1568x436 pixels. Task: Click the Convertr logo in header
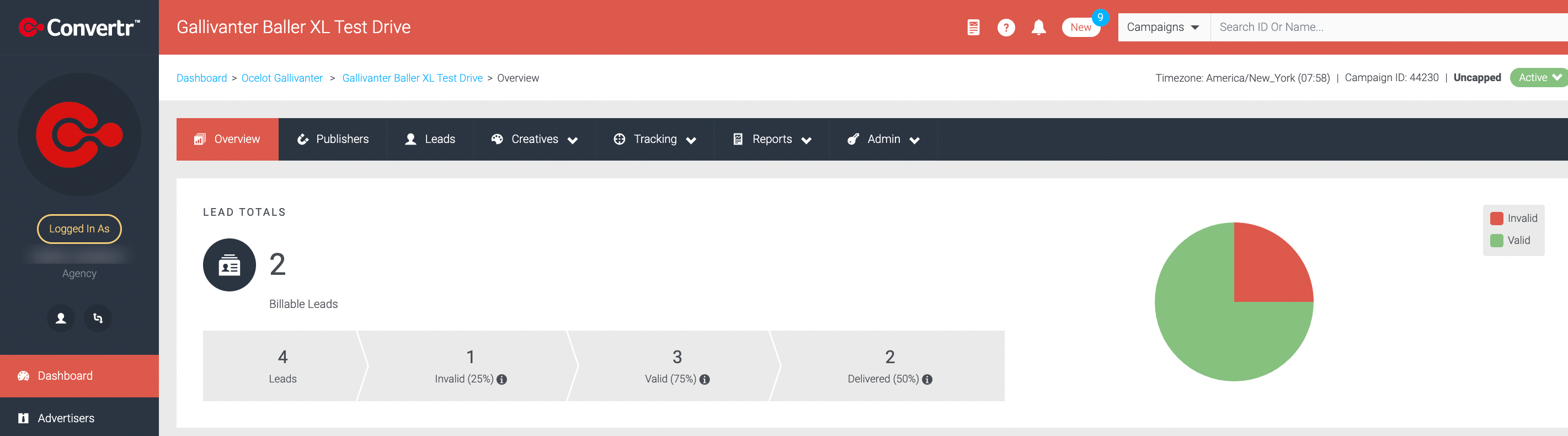pyautogui.click(x=79, y=28)
